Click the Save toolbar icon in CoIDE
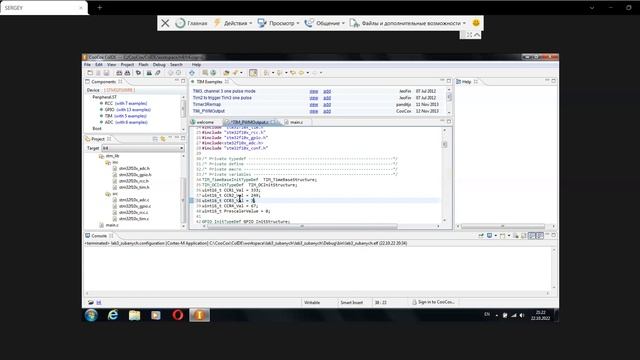 point(106,73)
